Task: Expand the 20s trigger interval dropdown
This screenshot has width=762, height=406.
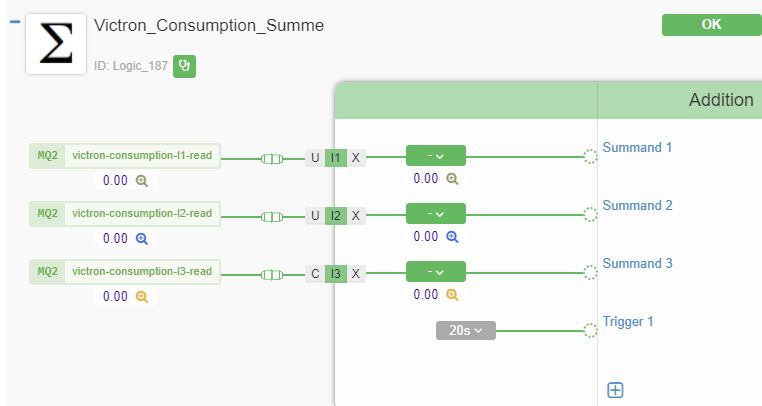Action: [x=466, y=330]
